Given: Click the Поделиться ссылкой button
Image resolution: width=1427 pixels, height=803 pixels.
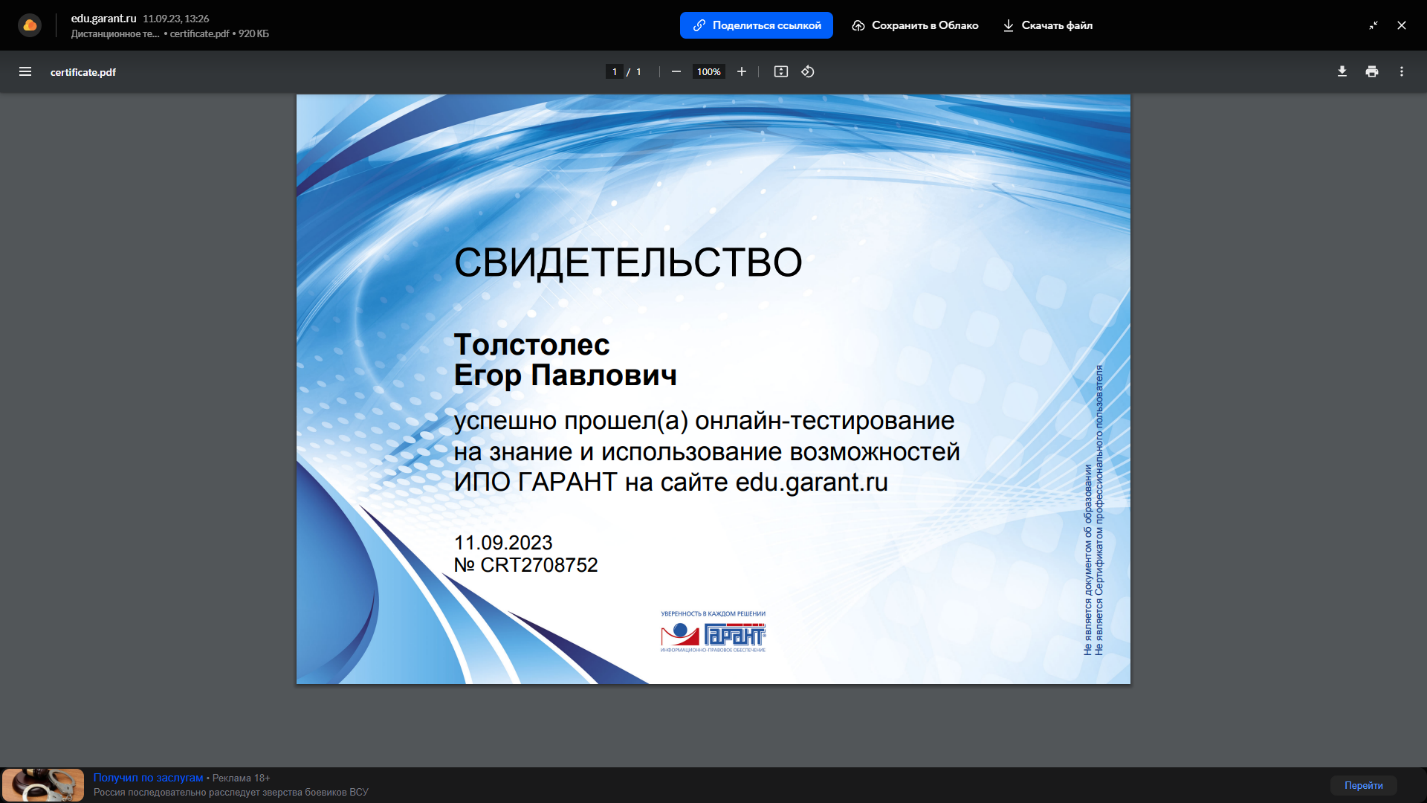Looking at the screenshot, I should pos(756,25).
